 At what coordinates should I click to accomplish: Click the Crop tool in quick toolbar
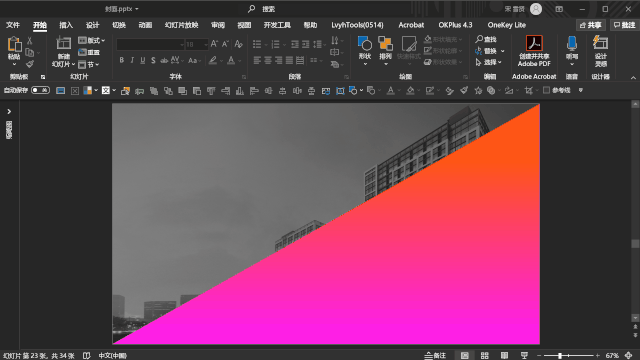coord(529,91)
